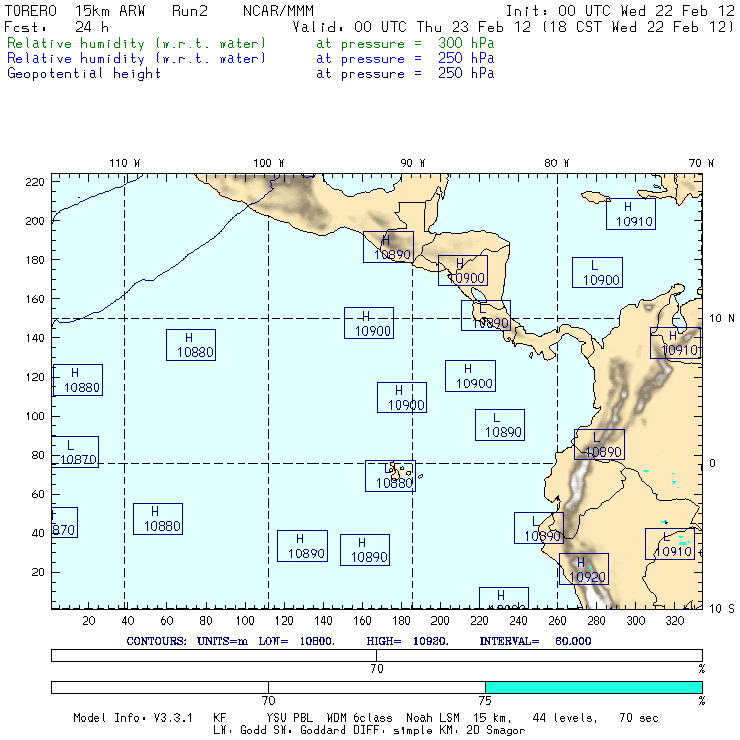Click the '44 levels,' model info text
This screenshot has width=740, height=740.
coord(565,718)
